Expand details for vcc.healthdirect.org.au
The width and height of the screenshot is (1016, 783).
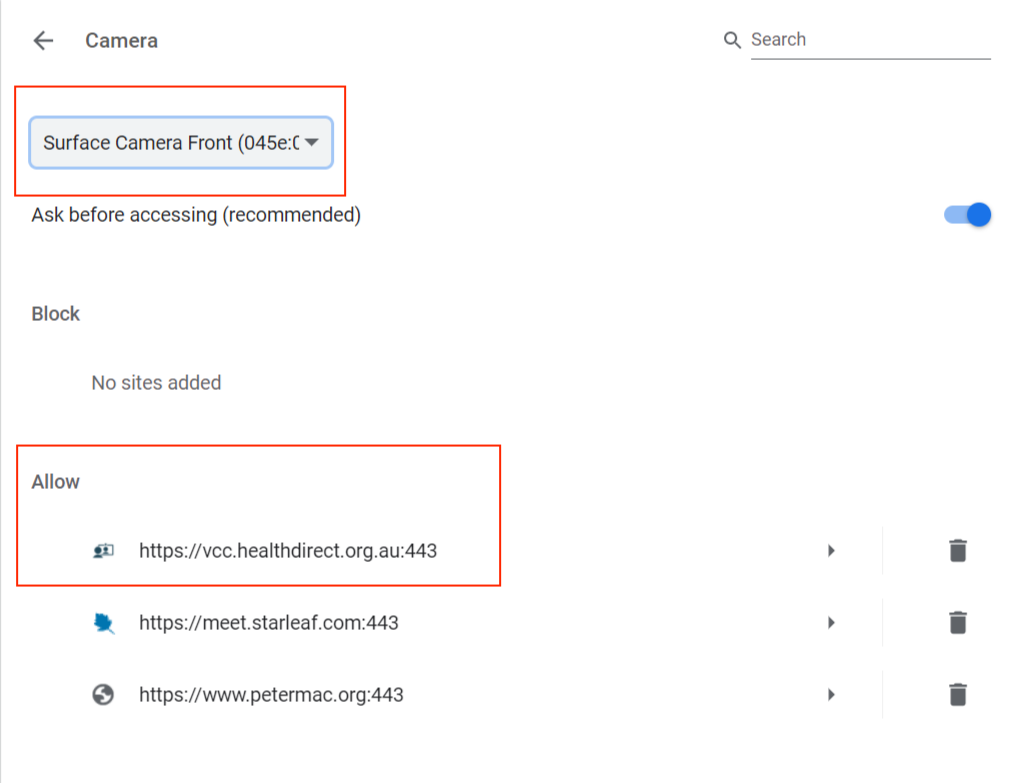tap(831, 550)
